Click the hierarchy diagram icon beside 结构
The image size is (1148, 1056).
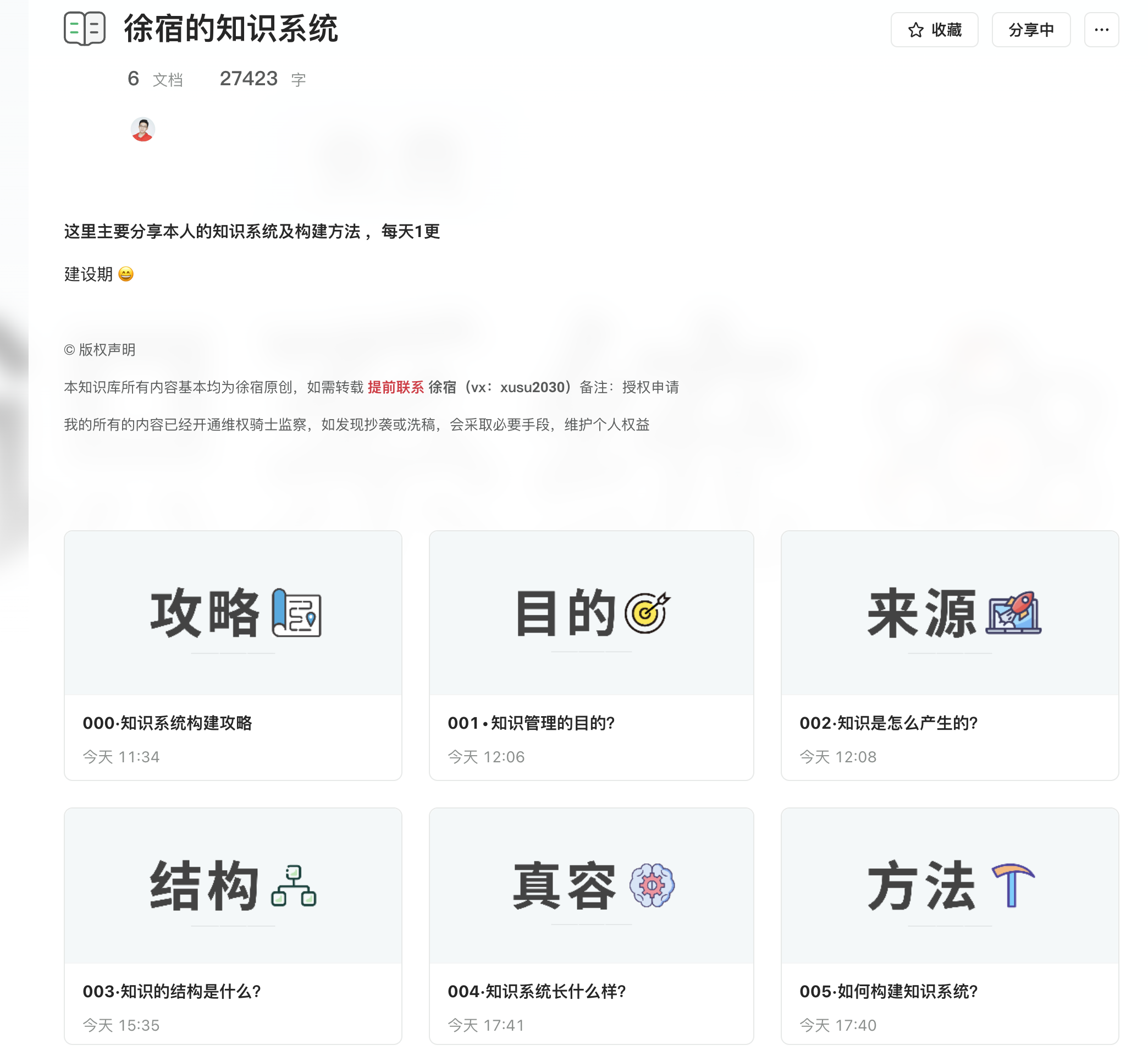tap(294, 885)
